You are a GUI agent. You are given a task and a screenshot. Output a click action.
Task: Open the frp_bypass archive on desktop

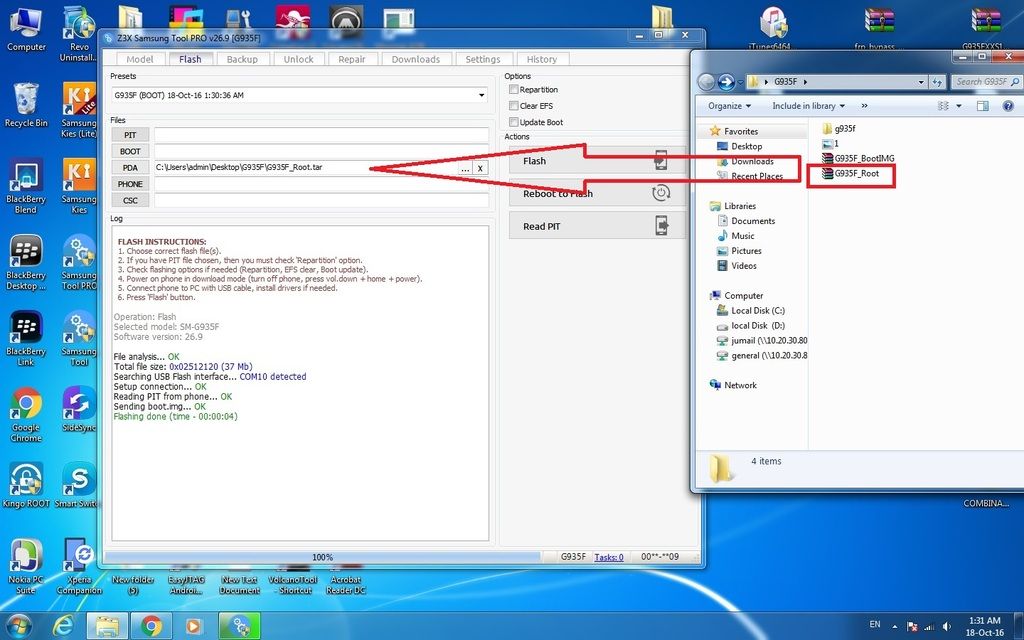(879, 29)
